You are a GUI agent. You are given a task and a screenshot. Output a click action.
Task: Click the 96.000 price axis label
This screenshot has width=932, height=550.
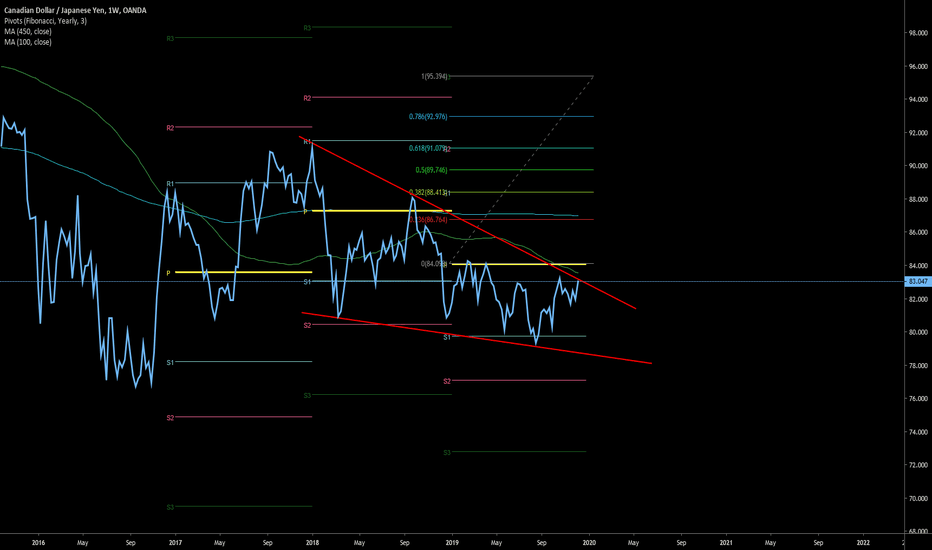tap(917, 67)
